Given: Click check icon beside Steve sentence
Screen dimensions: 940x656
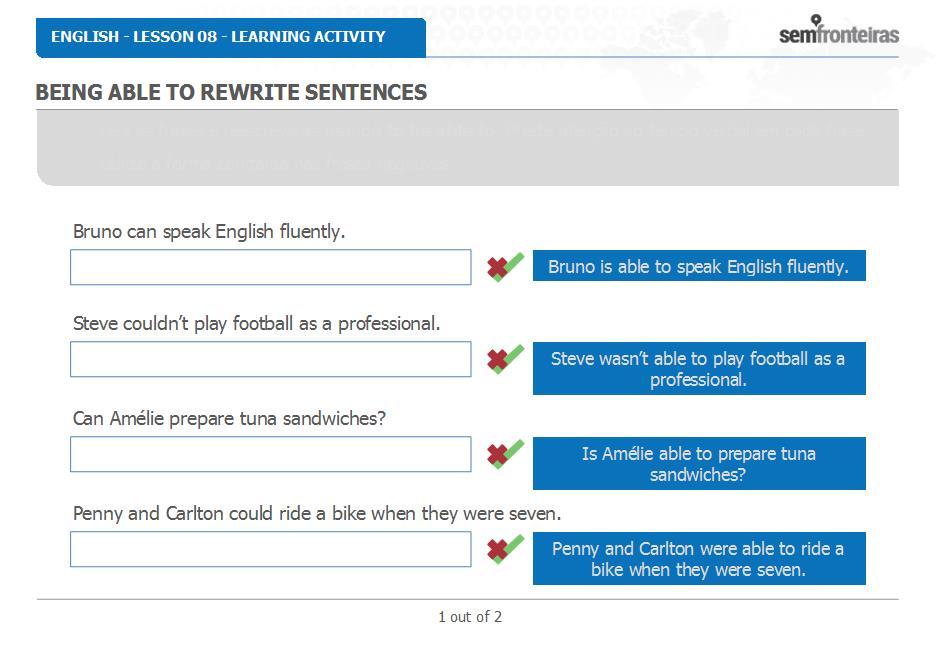Looking at the screenshot, I should [x=505, y=359].
